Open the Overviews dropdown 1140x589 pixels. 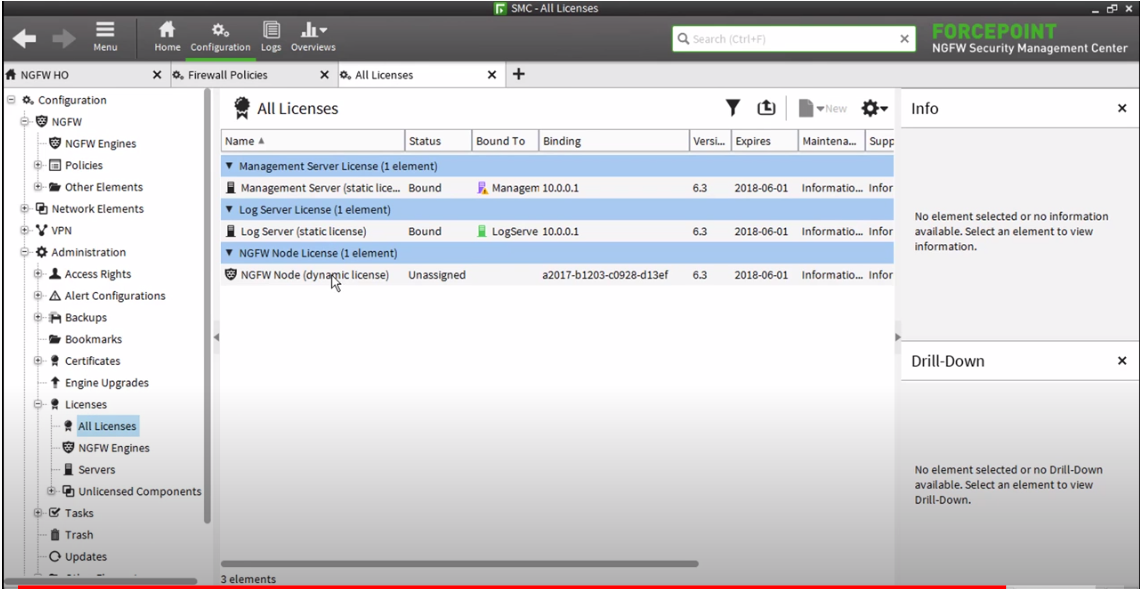[x=313, y=36]
